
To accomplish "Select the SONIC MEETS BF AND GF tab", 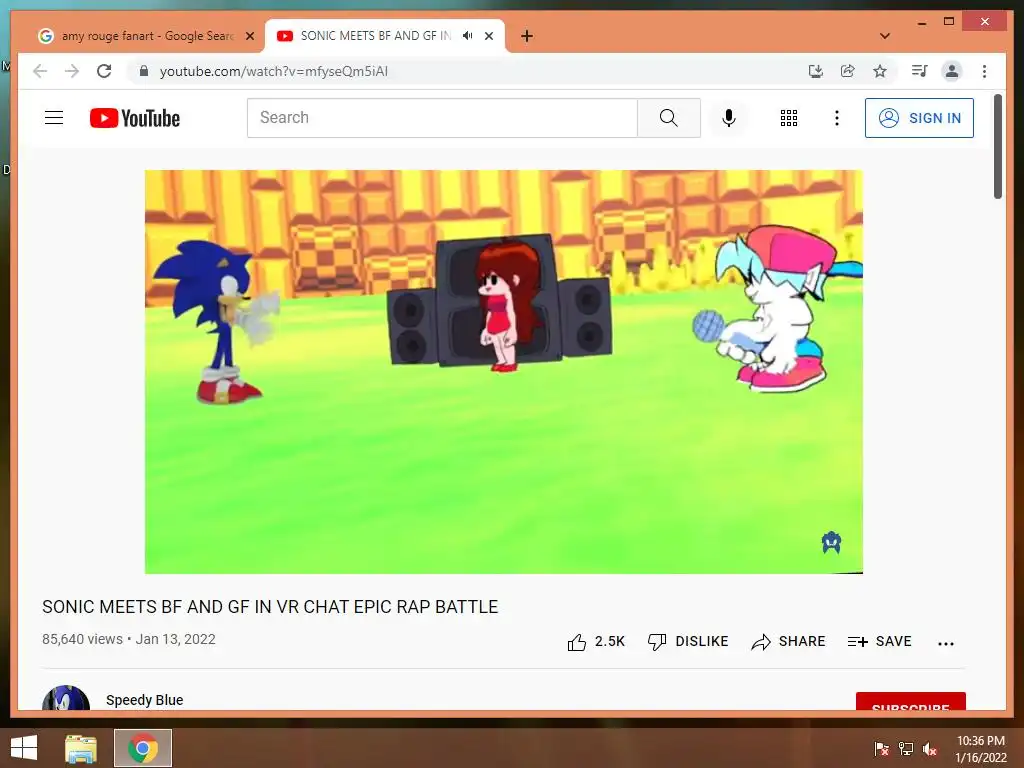I will coord(376,36).
